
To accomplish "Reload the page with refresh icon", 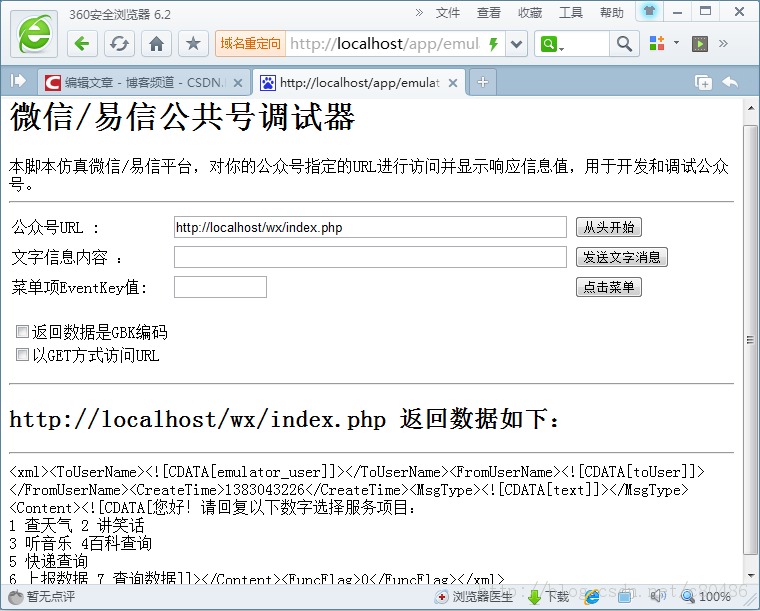I will (119, 44).
